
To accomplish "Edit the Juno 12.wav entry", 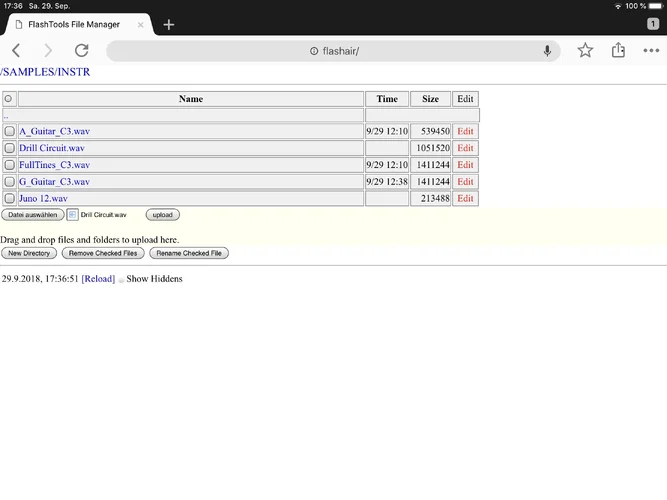I will (x=465, y=198).
